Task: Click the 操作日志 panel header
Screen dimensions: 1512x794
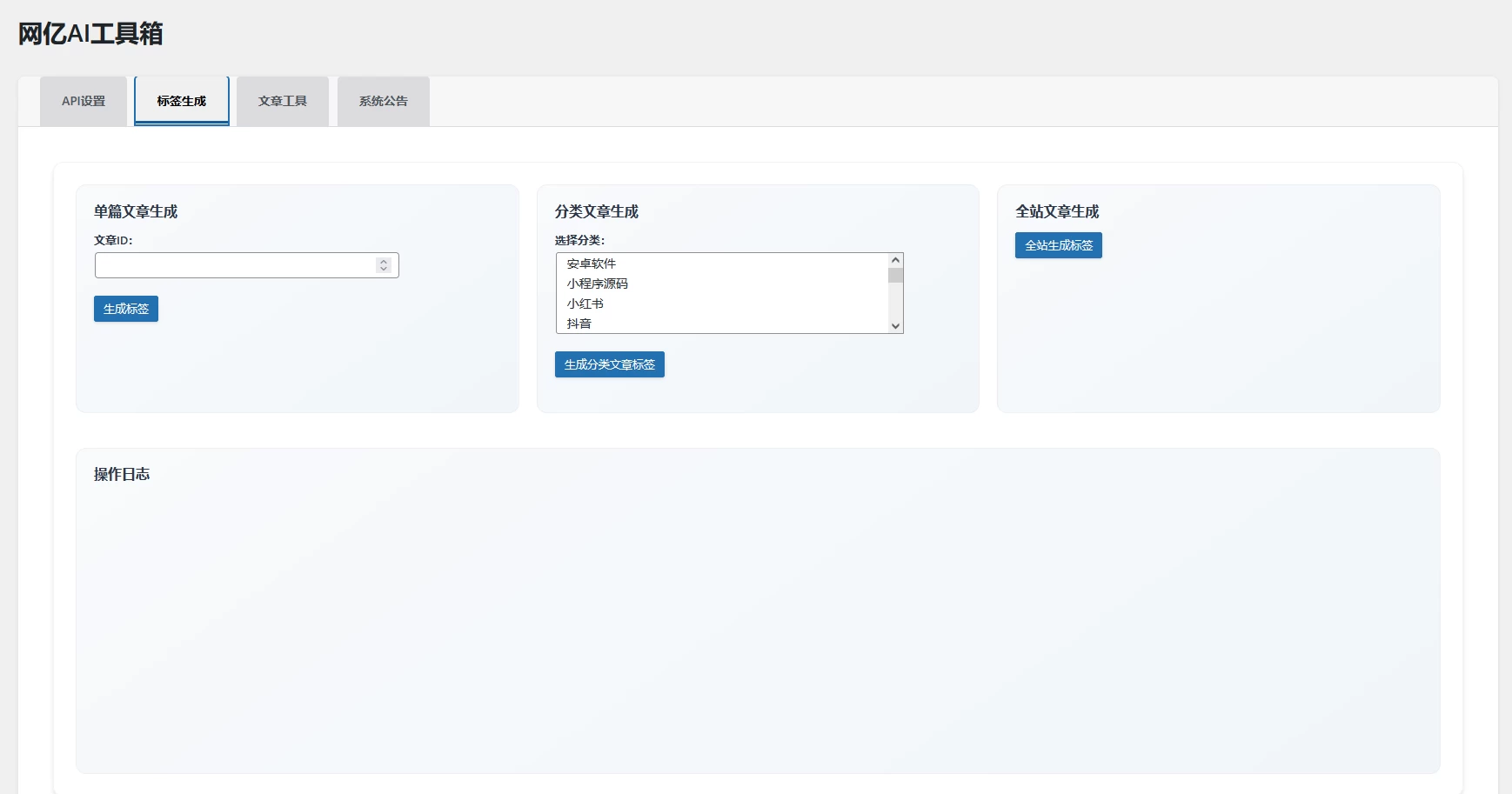Action: tap(122, 473)
